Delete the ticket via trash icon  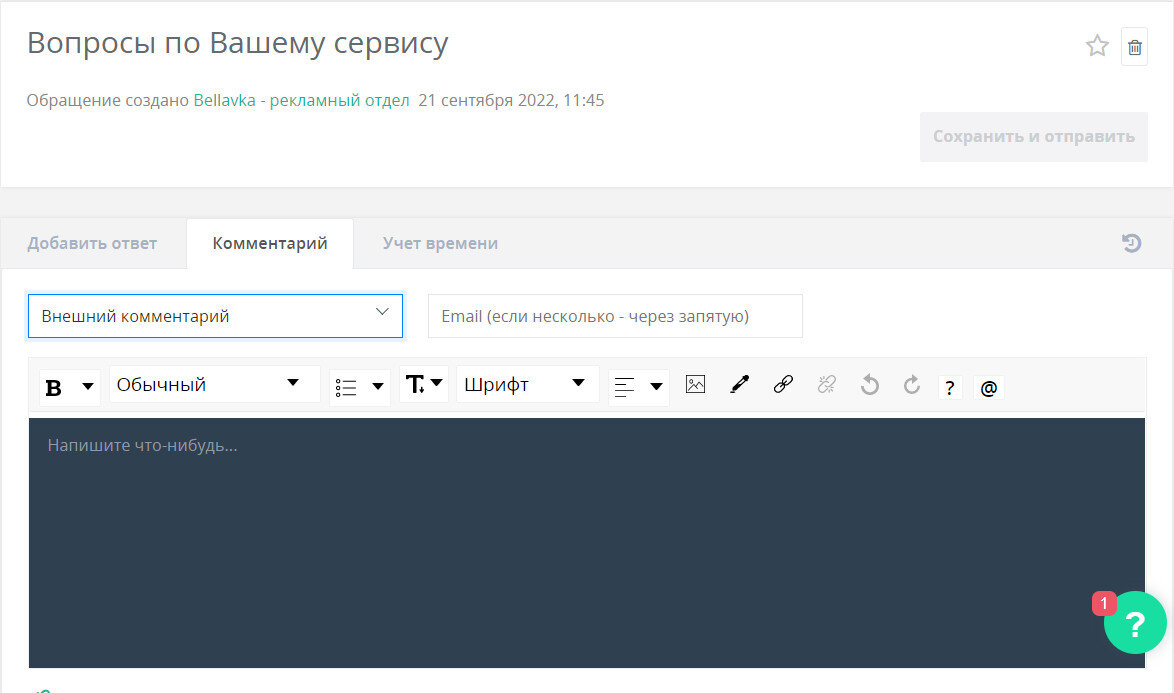(x=1135, y=46)
